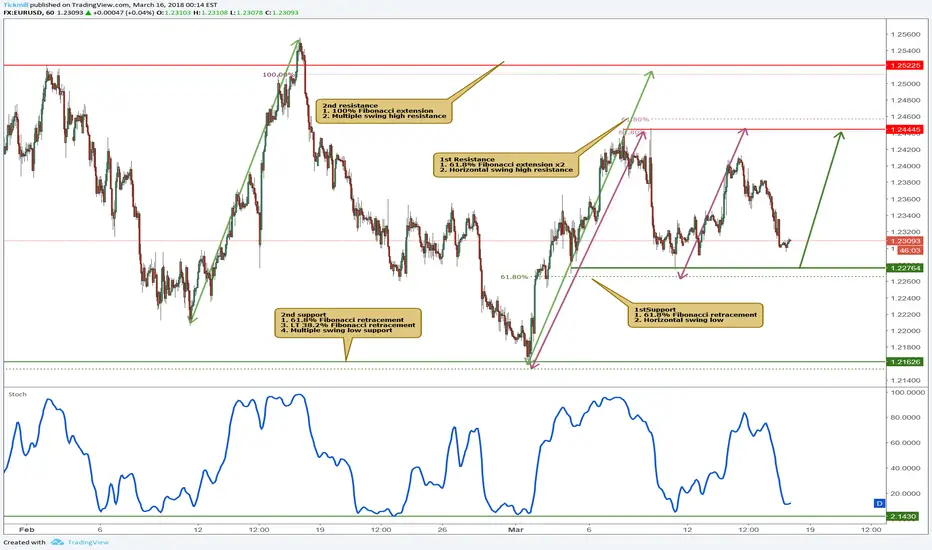Select the 1st Resistance annotation callout
This screenshot has width=932, height=550.
[x=506, y=165]
